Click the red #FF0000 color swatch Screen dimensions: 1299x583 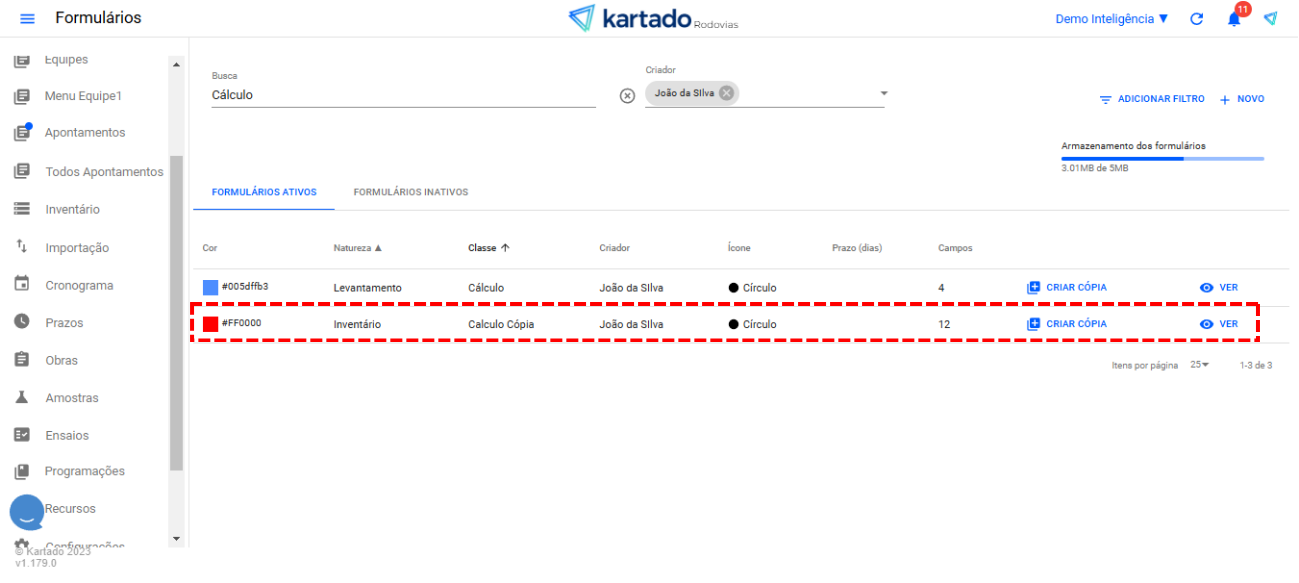[210, 324]
